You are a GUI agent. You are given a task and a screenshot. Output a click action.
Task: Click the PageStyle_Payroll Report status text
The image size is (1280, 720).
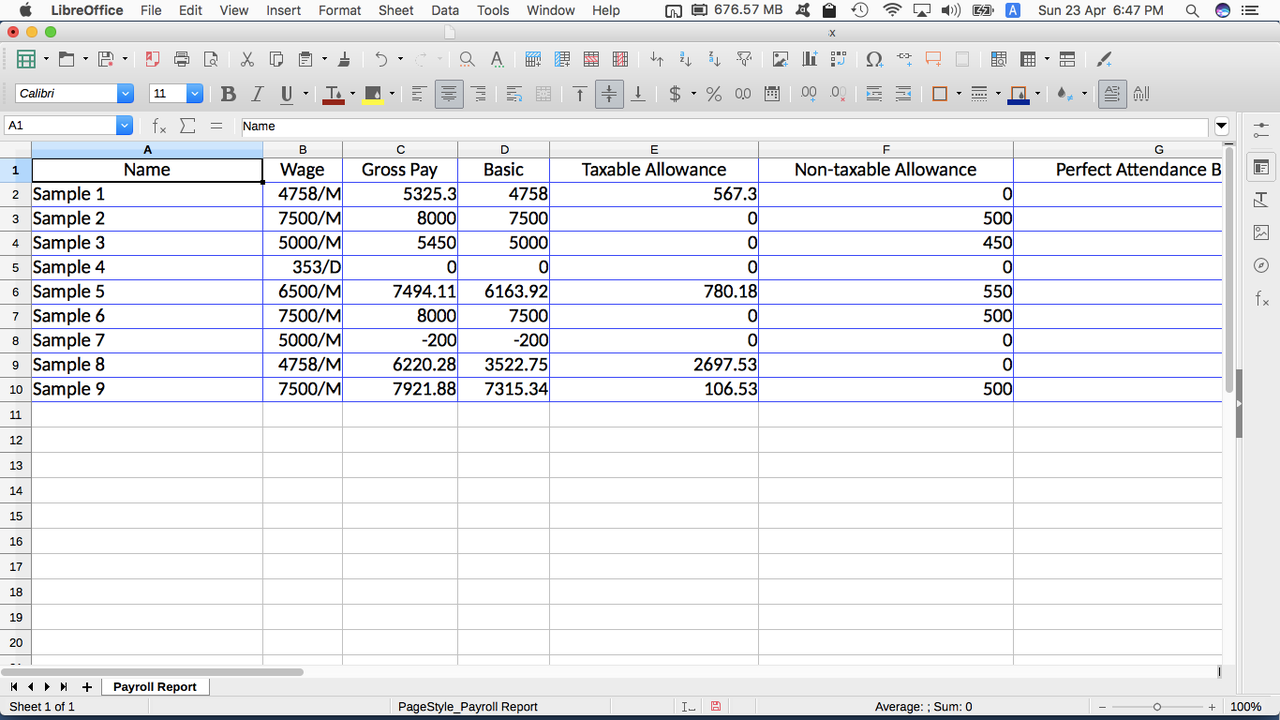click(468, 706)
